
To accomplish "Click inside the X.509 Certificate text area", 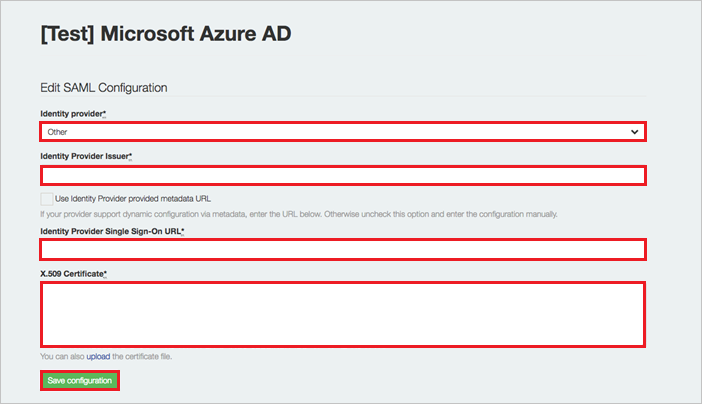I will point(343,314).
